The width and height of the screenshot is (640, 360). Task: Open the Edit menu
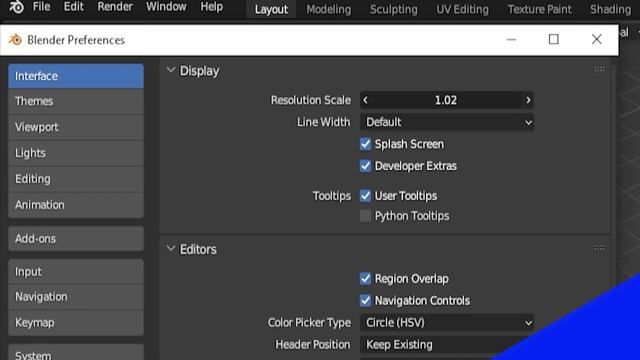coord(73,7)
